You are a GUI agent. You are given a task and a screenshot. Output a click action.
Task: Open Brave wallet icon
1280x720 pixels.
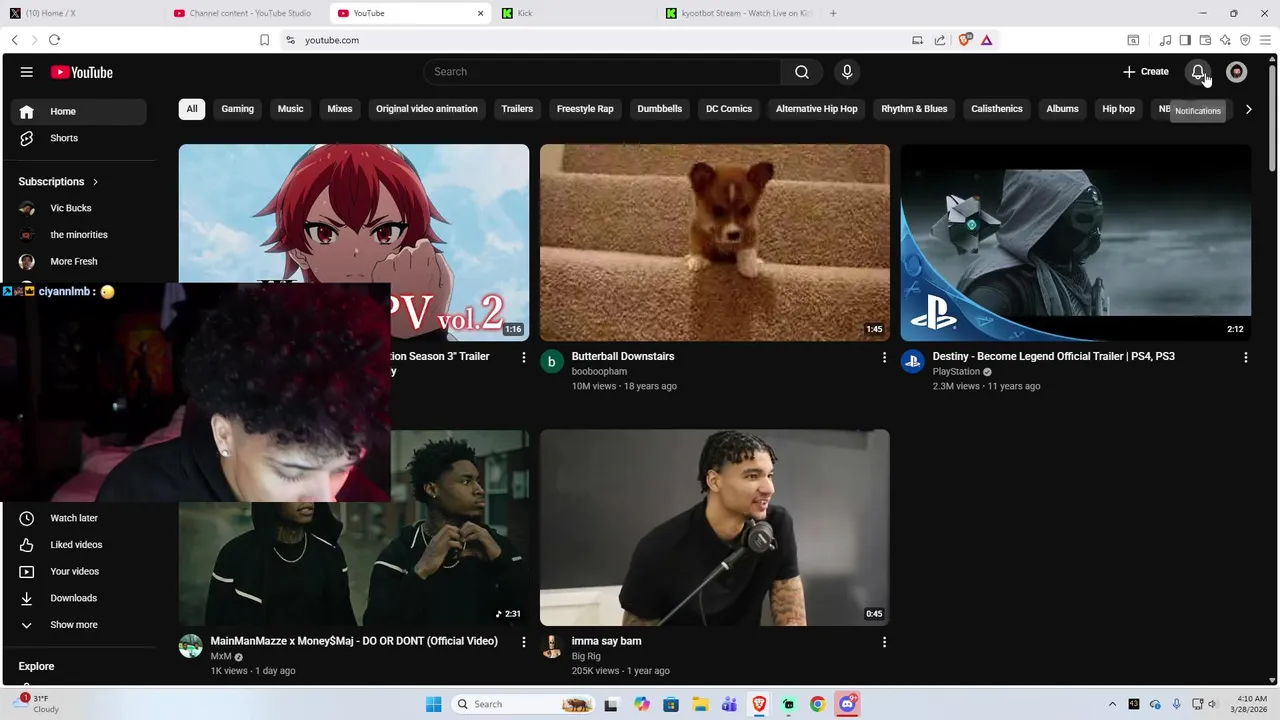point(1205,40)
